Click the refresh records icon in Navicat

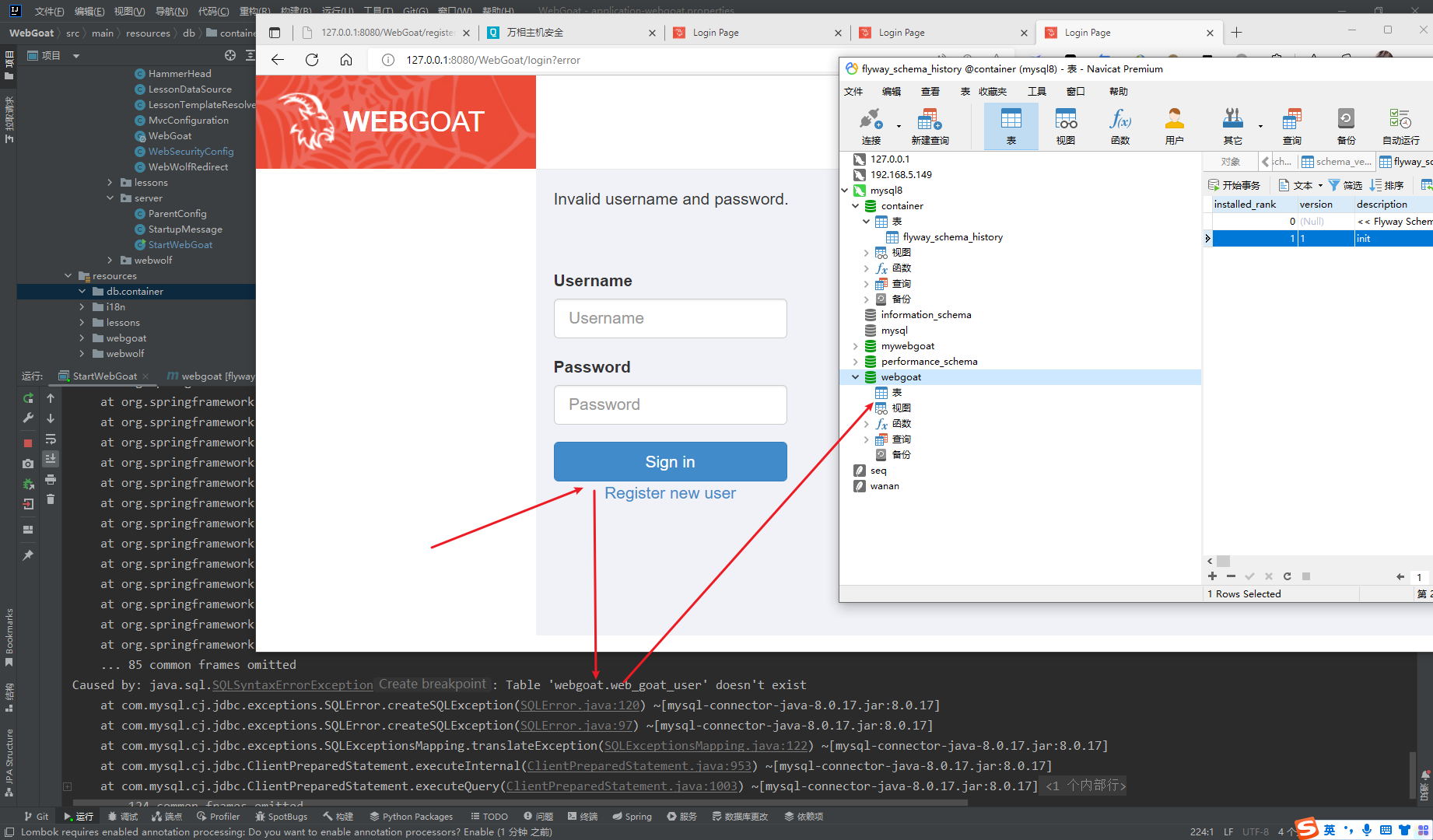click(1288, 576)
